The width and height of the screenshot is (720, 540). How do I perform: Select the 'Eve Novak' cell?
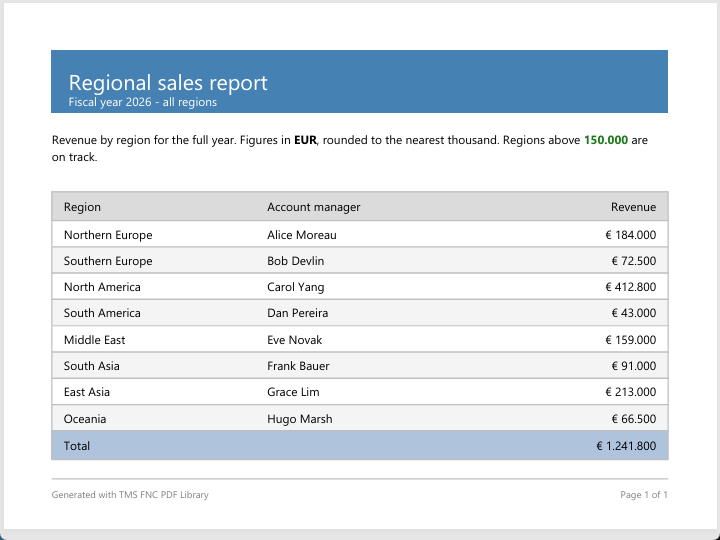pos(295,340)
